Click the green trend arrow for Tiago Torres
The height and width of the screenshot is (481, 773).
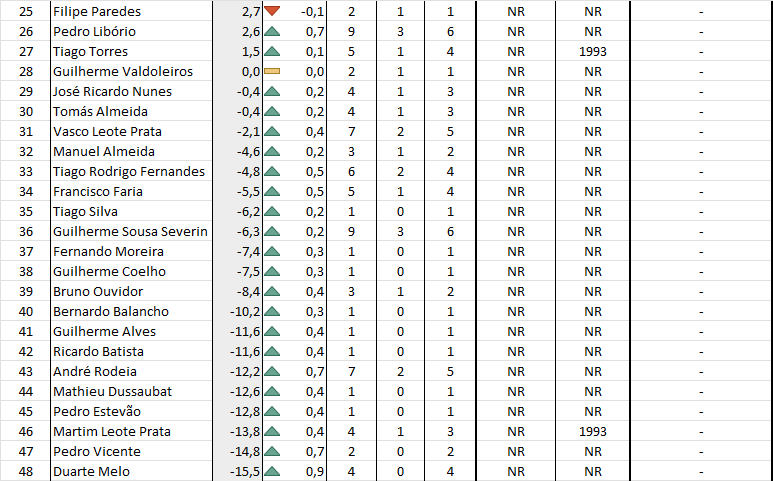(272, 51)
